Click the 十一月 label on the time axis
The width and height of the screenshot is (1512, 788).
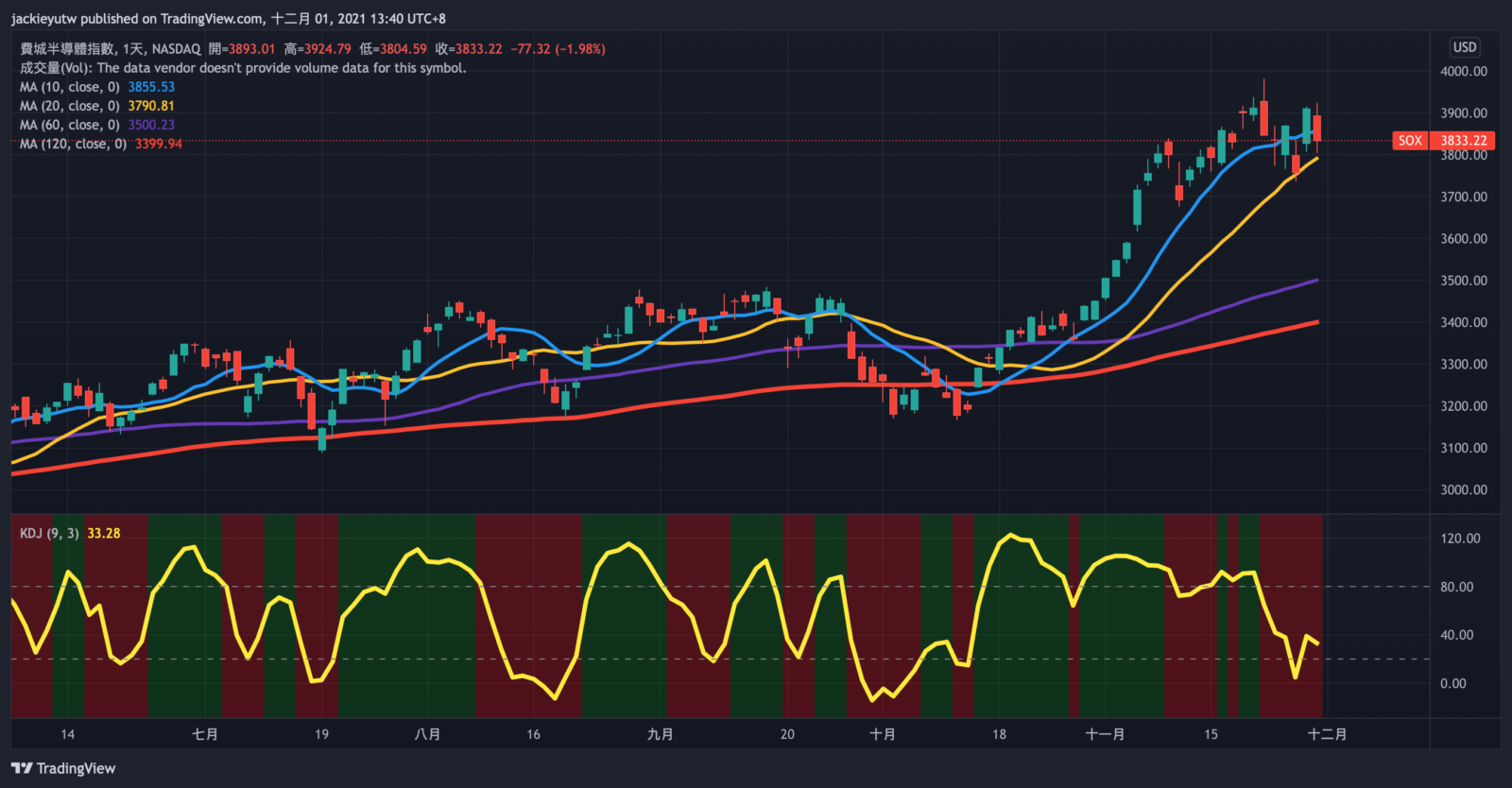[x=1104, y=734]
